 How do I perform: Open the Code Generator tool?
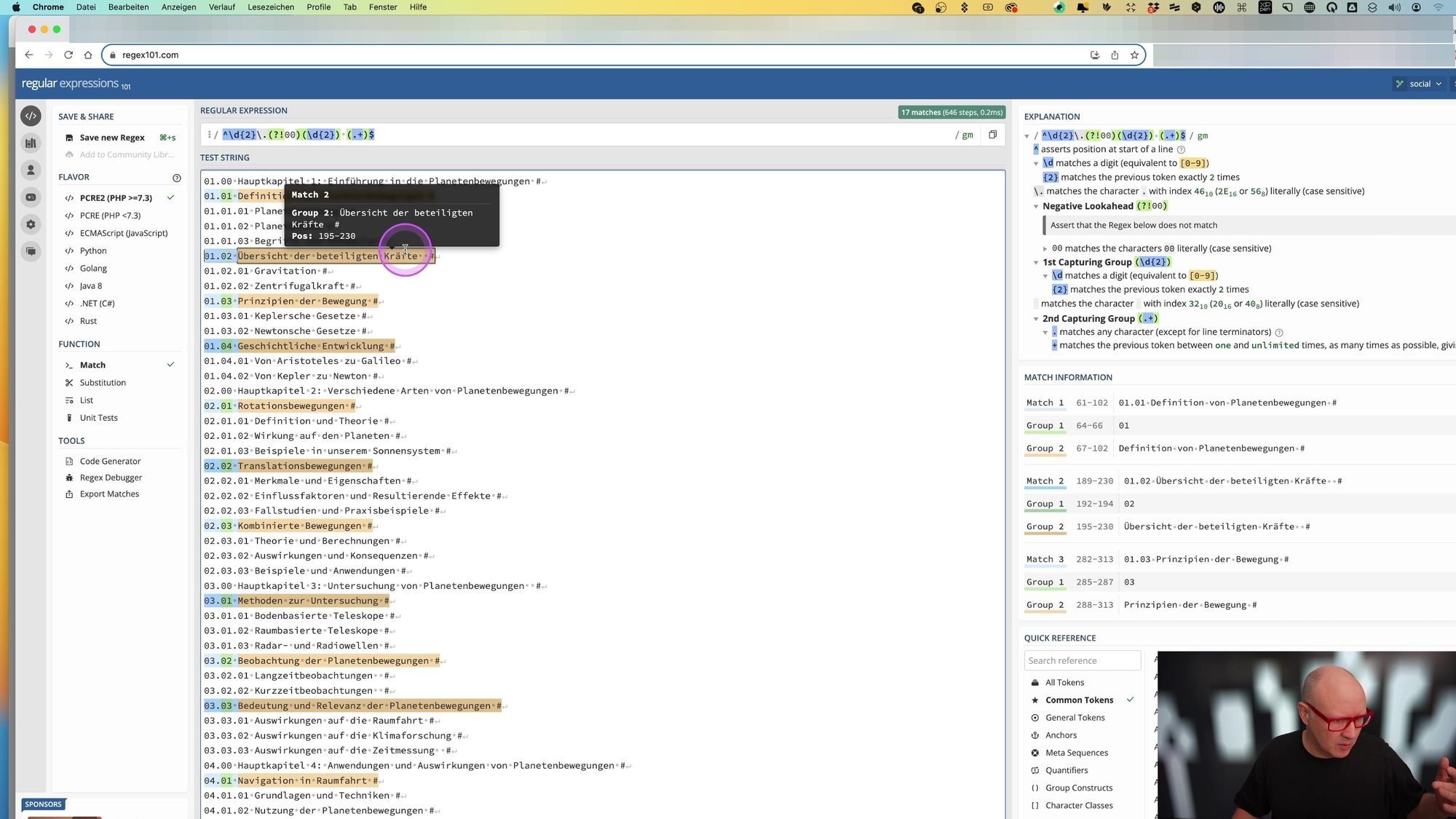pyautogui.click(x=110, y=461)
